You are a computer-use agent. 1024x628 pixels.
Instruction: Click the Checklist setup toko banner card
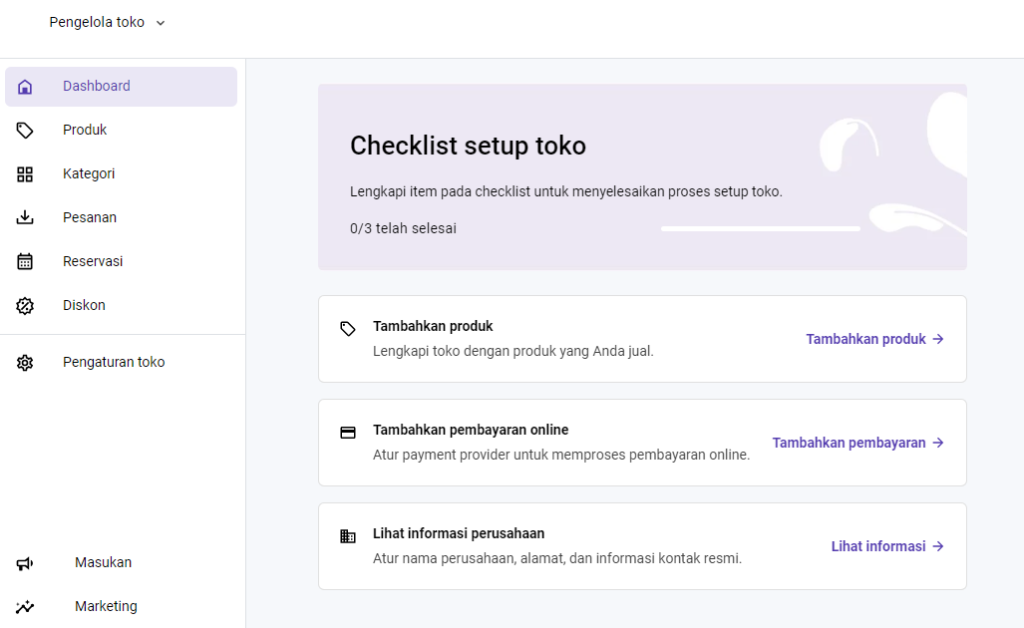click(x=642, y=177)
